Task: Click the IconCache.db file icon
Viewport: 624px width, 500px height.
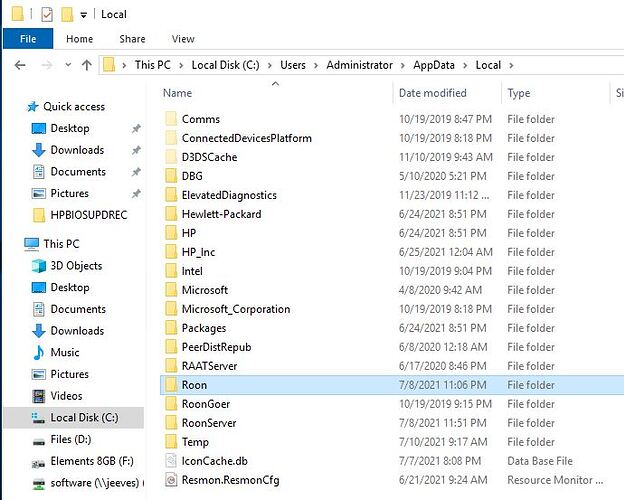Action: pos(171,461)
